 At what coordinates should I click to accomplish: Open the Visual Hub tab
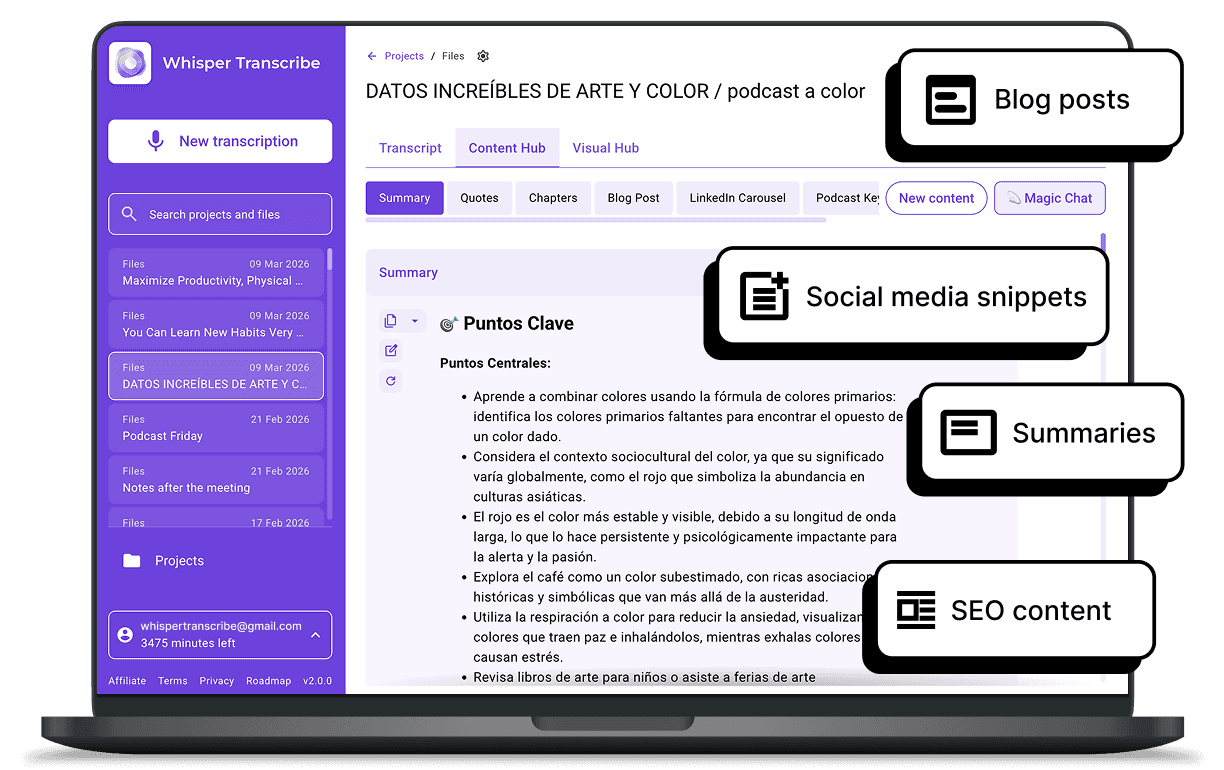(605, 148)
